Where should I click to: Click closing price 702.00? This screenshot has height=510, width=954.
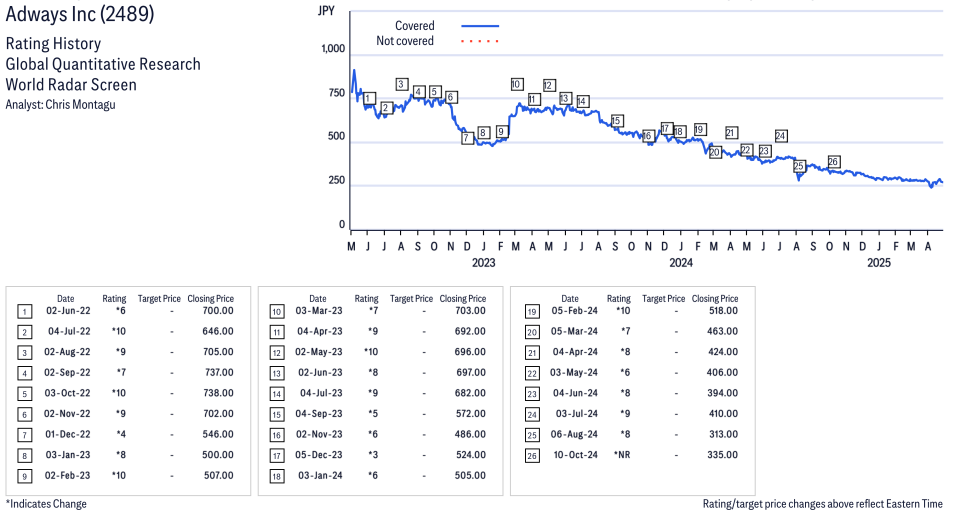pos(218,414)
